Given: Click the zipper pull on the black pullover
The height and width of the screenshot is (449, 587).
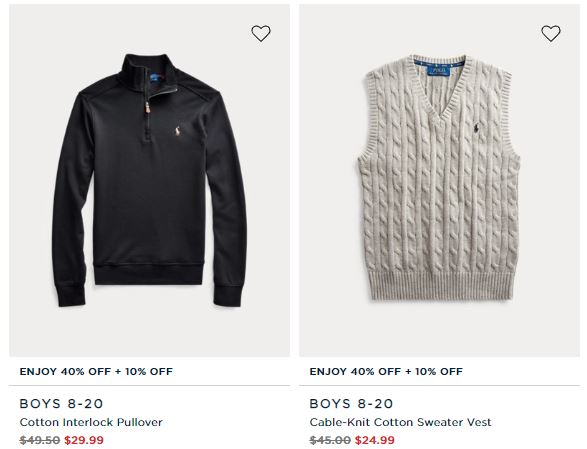Looking at the screenshot, I should click(149, 108).
